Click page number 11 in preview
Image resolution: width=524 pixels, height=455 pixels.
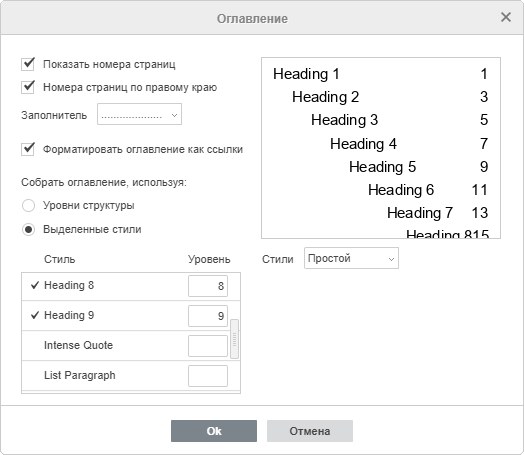pos(480,190)
